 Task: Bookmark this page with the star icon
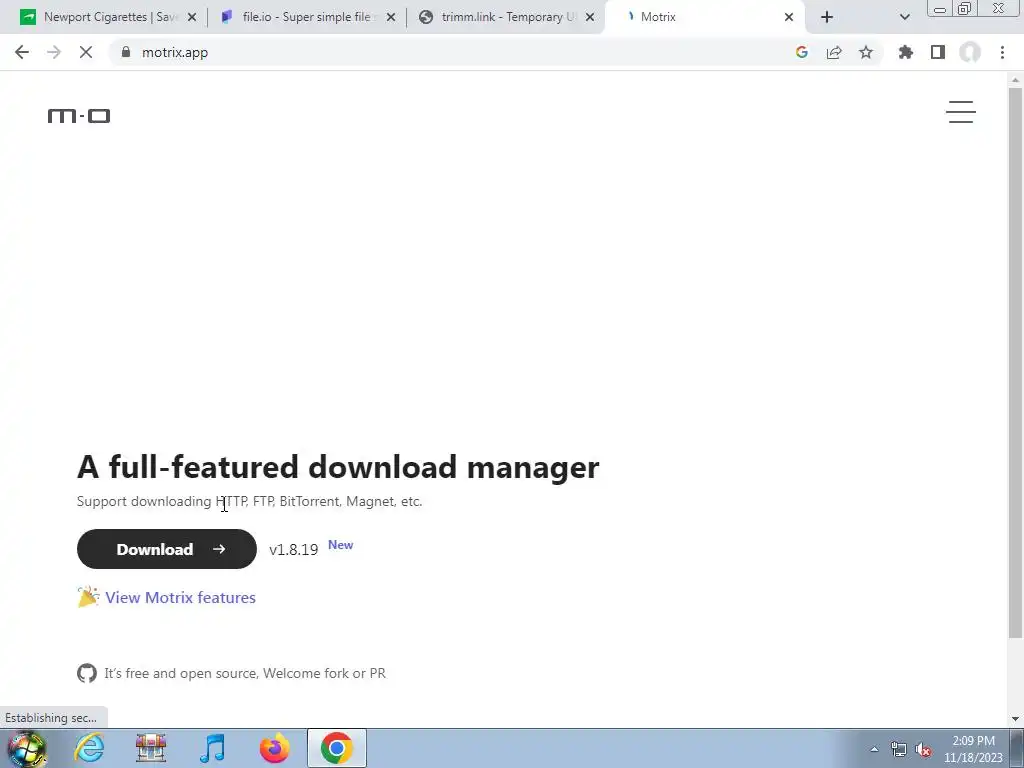tap(866, 52)
